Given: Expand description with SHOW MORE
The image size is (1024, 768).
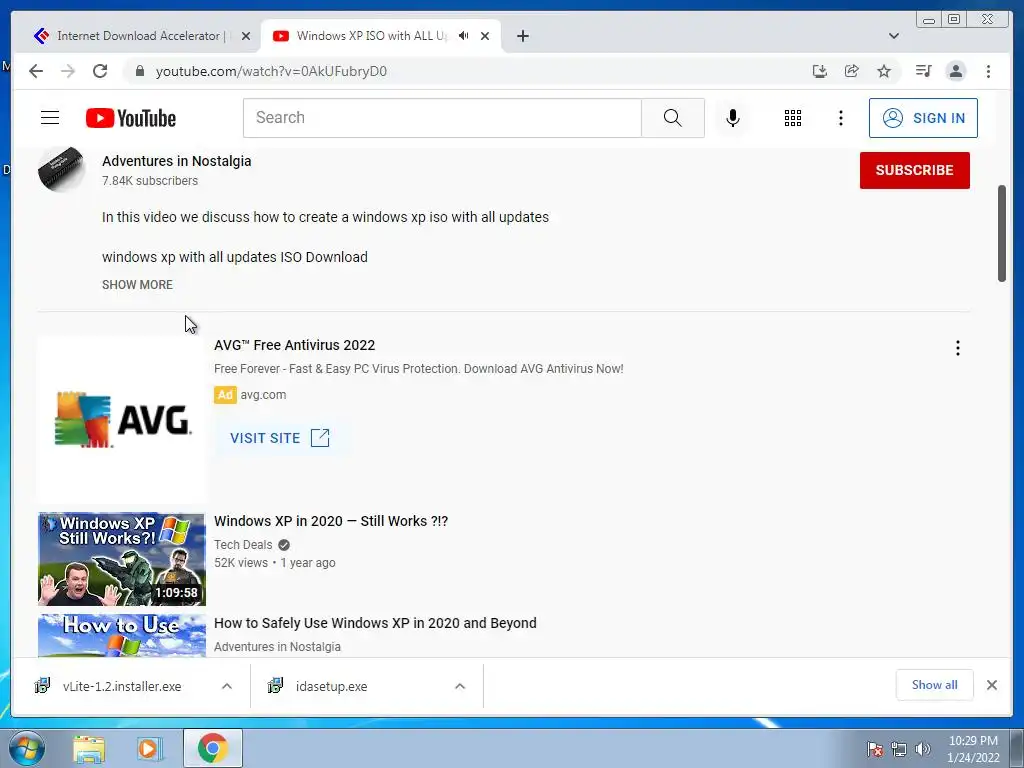Looking at the screenshot, I should tap(137, 285).
